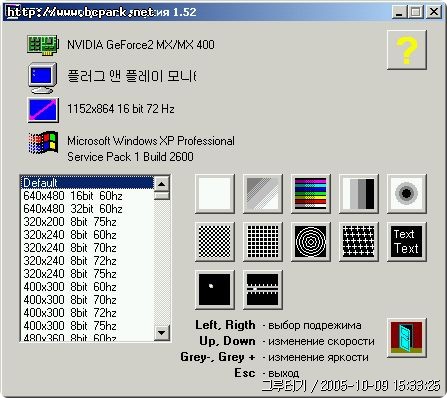
Task: Select the plain white screen test
Action: point(215,194)
